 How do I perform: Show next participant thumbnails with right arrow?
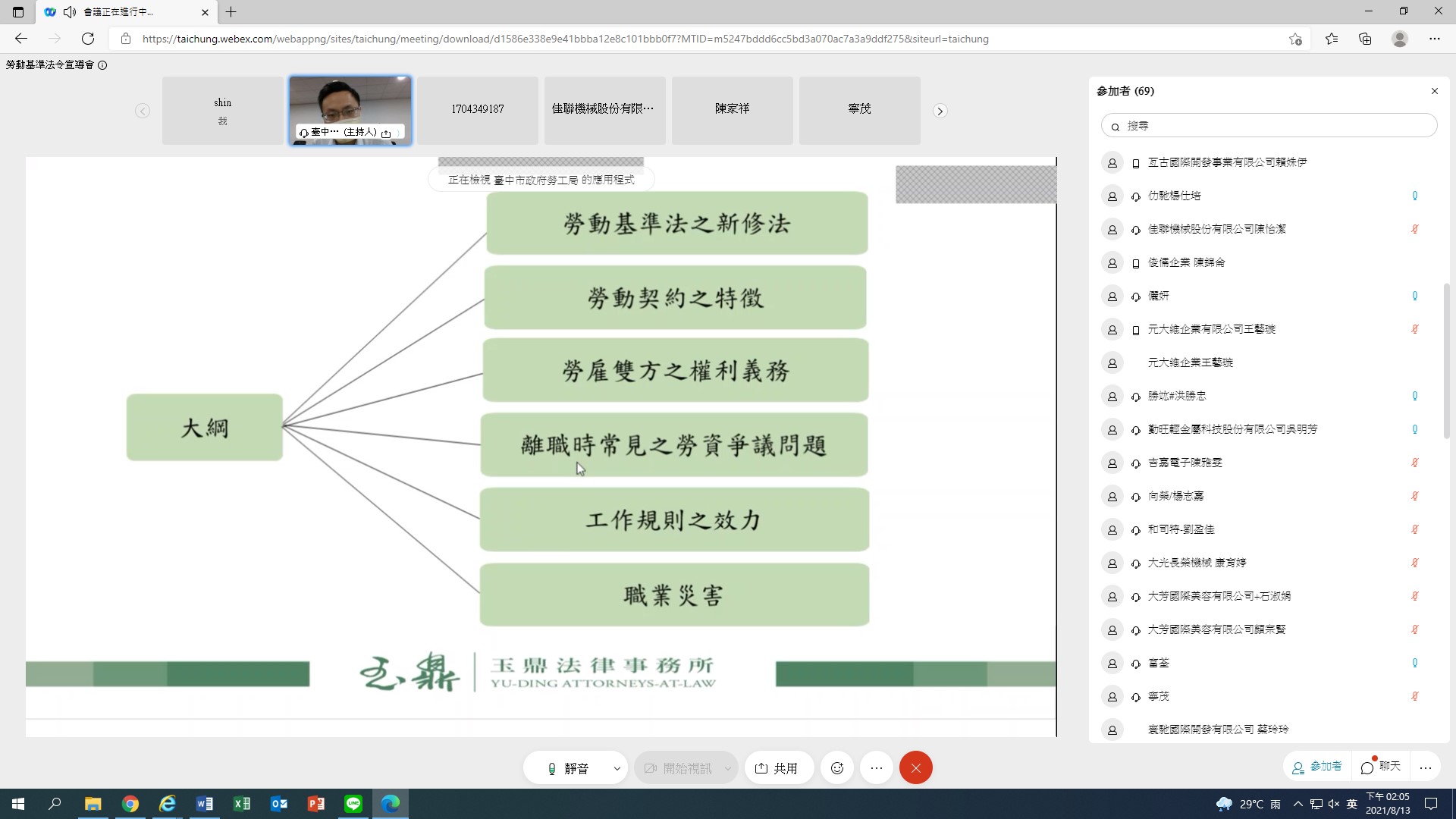940,111
